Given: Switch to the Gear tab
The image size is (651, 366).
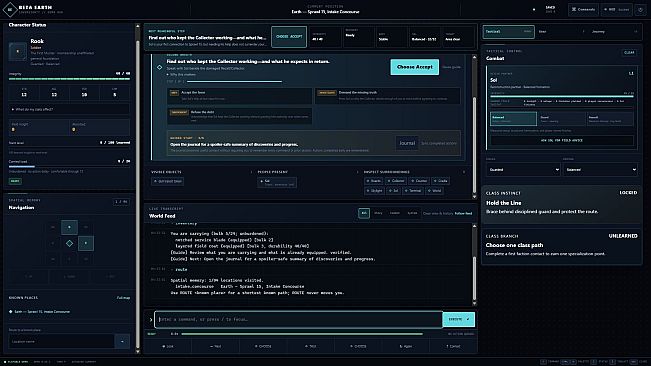Looking at the screenshot, I should (x=560, y=32).
